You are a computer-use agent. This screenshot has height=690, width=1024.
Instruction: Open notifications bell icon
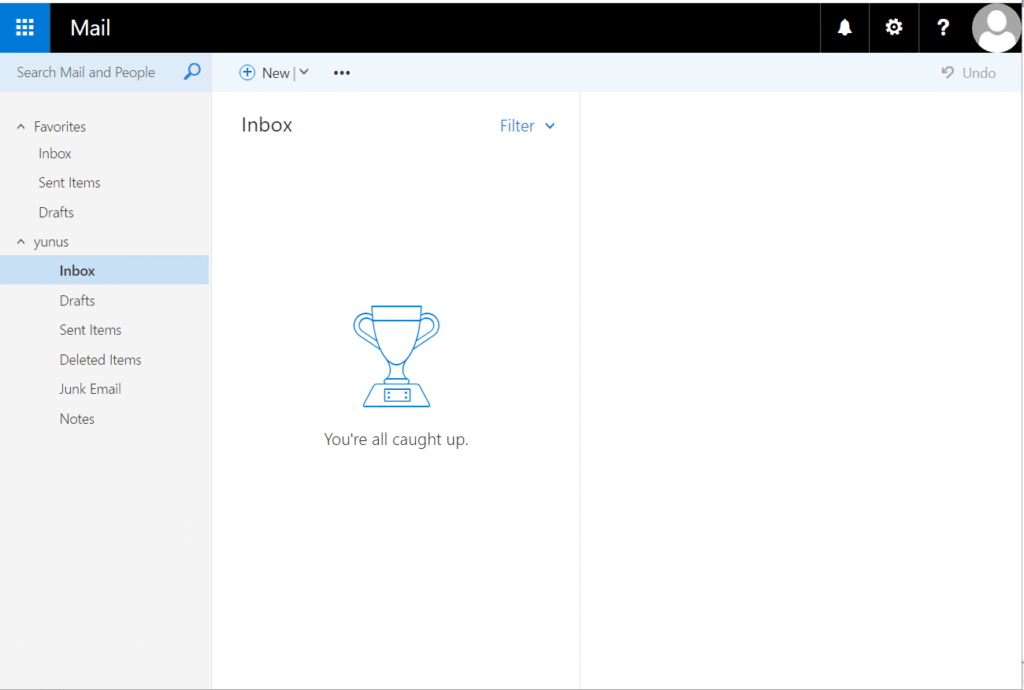(845, 27)
